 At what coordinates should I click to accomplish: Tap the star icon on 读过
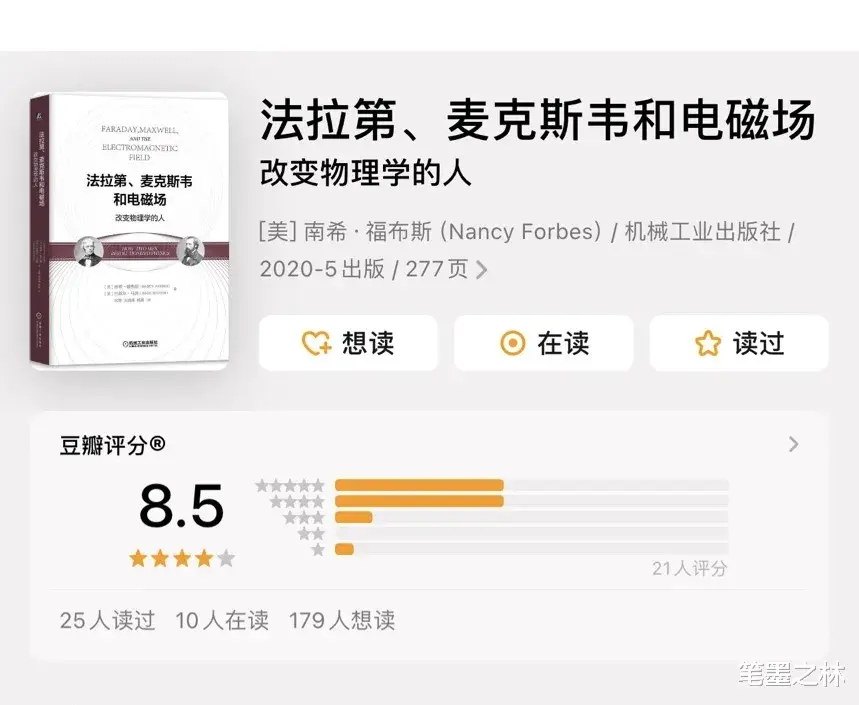[708, 343]
